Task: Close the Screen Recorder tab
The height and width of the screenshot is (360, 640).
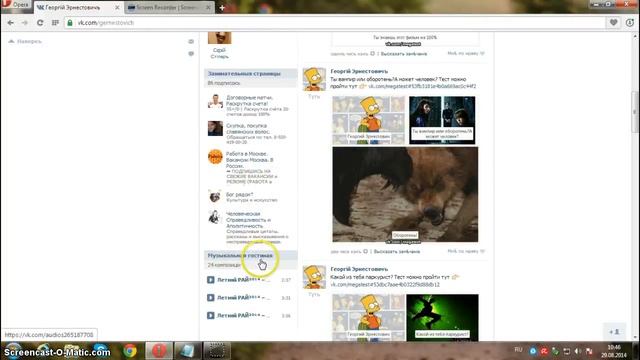Action: 208,7
